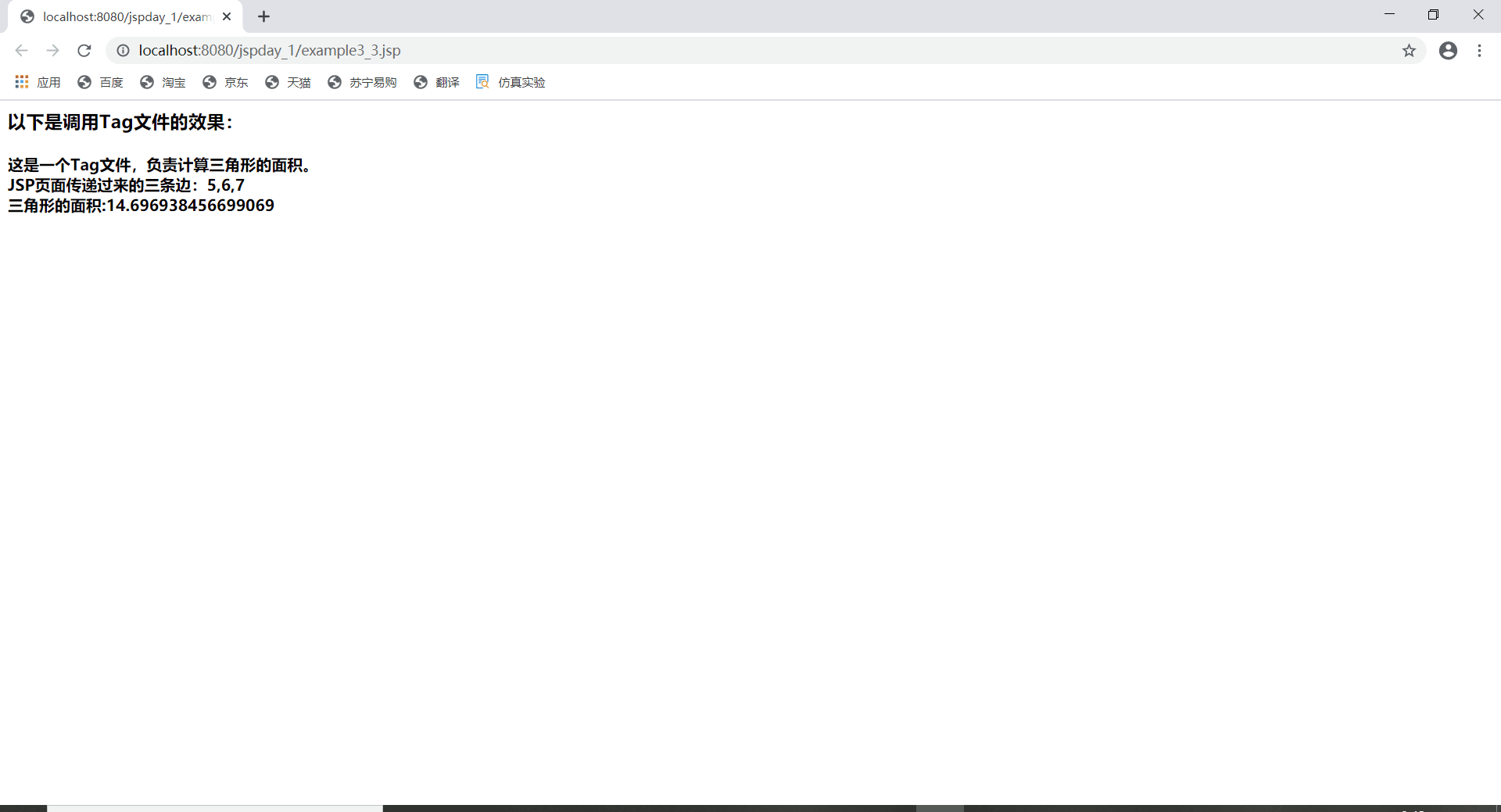
Task: Click the site information icon in address bar
Action: (123, 50)
